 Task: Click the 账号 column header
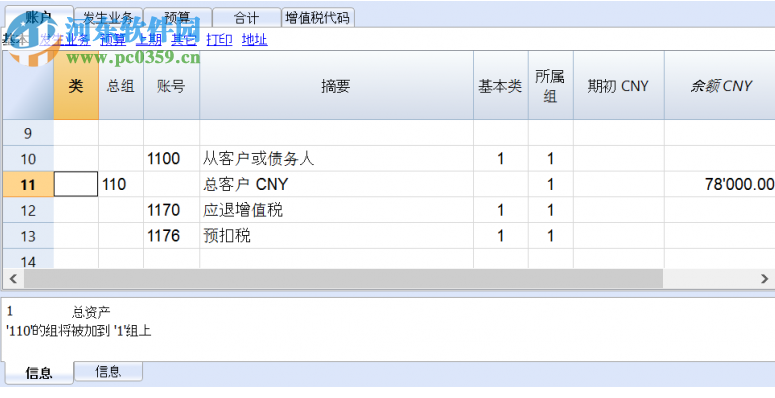coord(172,86)
